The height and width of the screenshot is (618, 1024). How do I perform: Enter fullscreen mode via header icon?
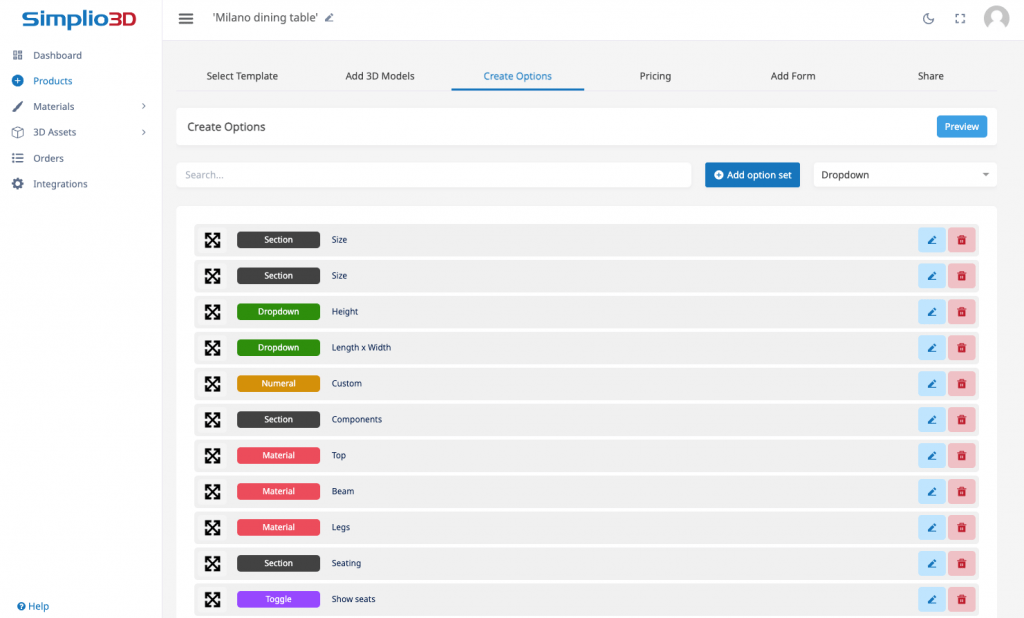tap(960, 18)
